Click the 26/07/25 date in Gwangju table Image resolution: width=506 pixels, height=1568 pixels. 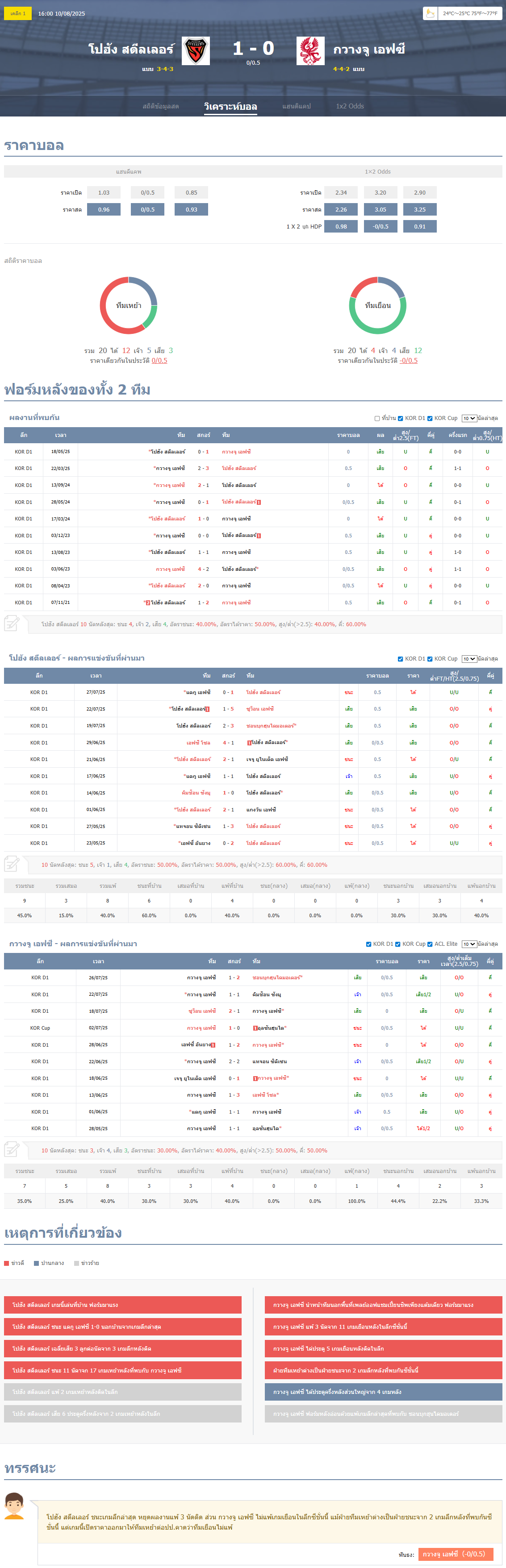pos(98,977)
